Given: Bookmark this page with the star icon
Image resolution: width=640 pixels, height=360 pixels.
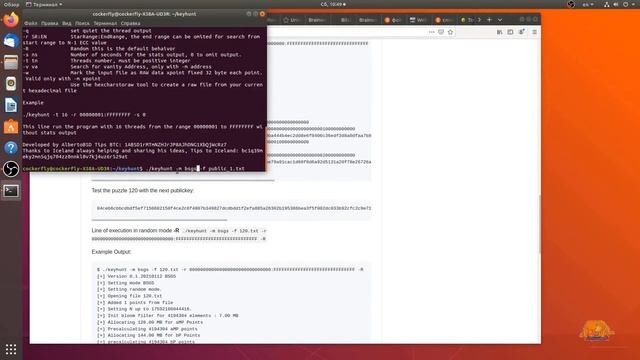Looking at the screenshot, I should (450, 32).
